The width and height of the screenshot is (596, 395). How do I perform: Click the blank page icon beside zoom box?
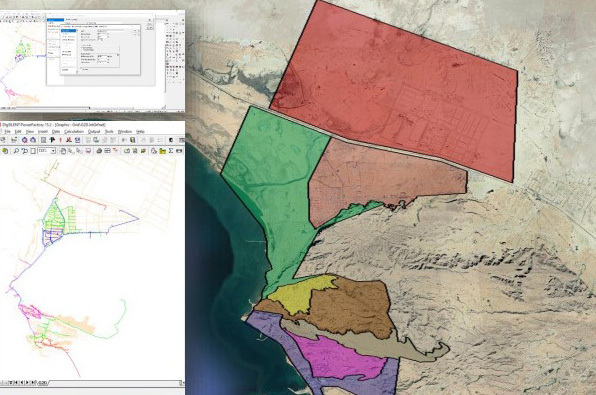pos(33,151)
